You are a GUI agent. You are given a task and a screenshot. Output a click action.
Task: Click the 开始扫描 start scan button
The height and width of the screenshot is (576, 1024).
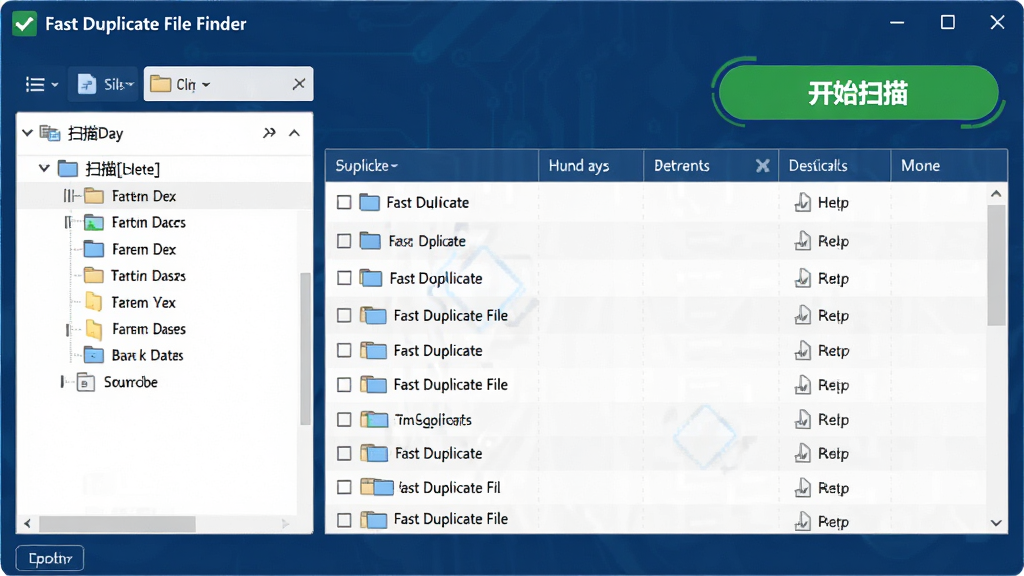[858, 93]
